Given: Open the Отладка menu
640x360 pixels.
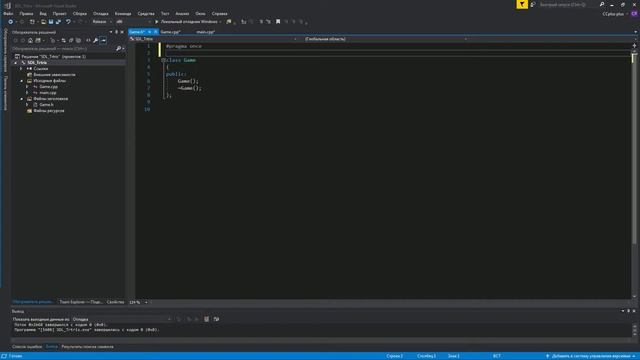Looking at the screenshot, I should click(100, 13).
